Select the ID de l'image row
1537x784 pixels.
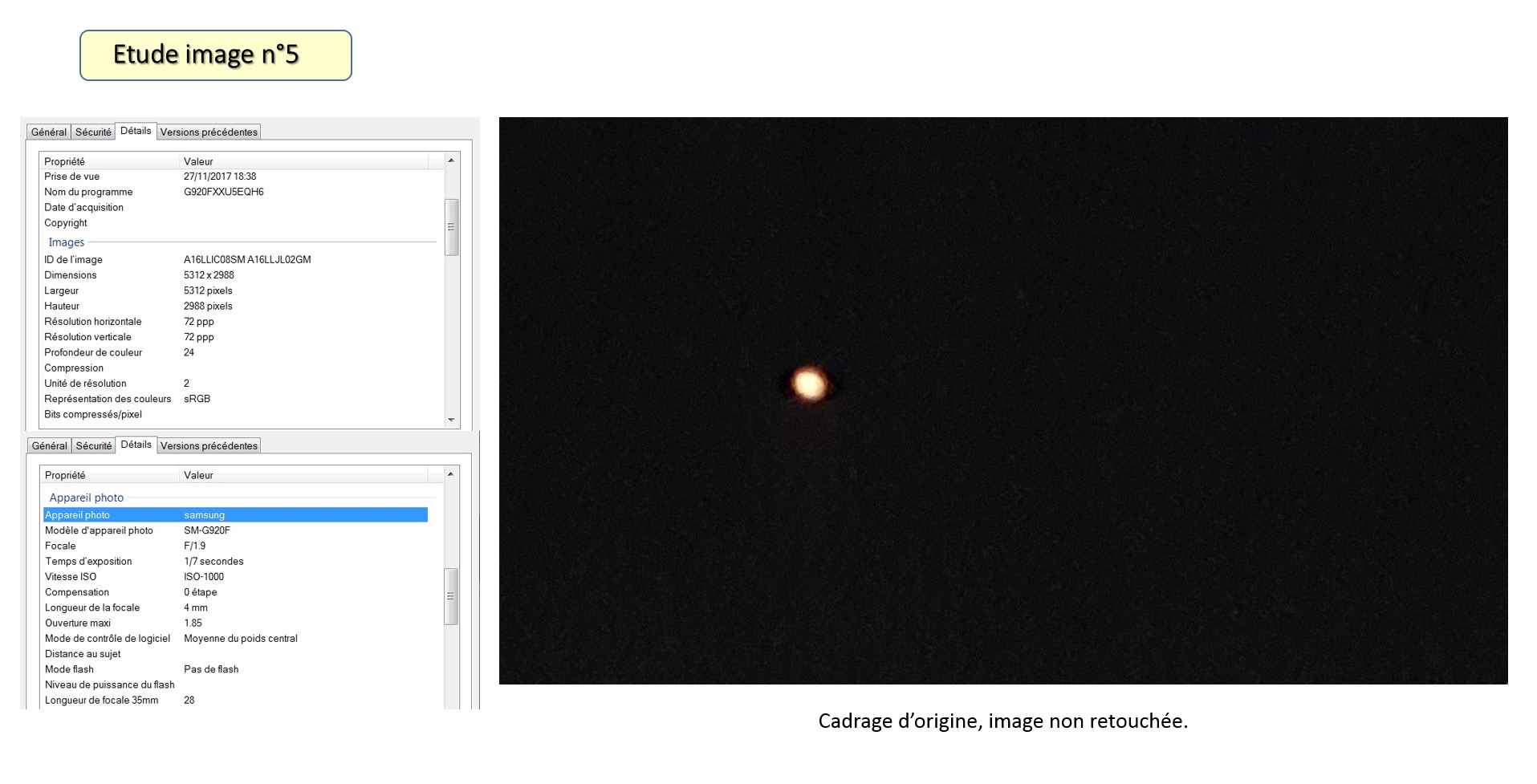[x=235, y=260]
